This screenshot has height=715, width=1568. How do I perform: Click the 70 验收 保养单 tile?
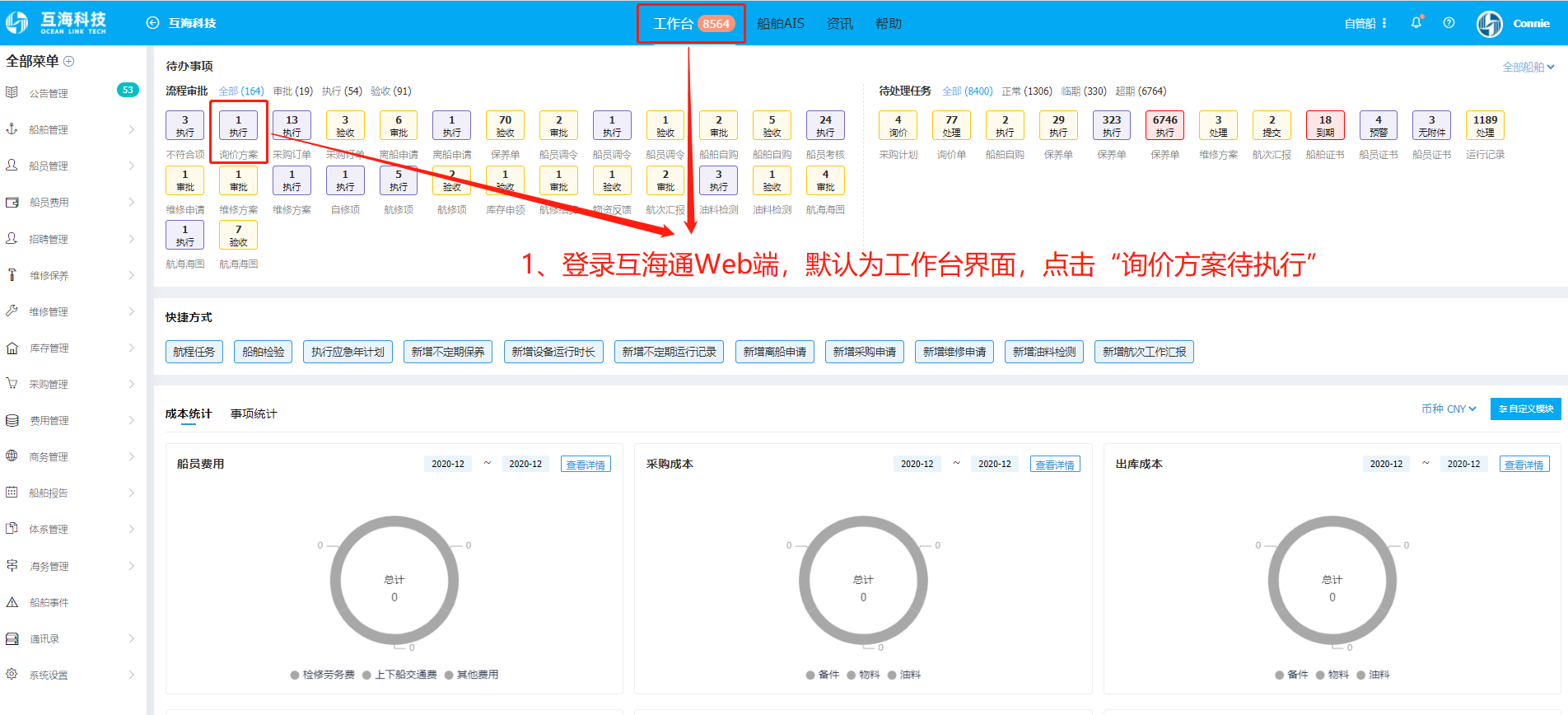pos(505,125)
